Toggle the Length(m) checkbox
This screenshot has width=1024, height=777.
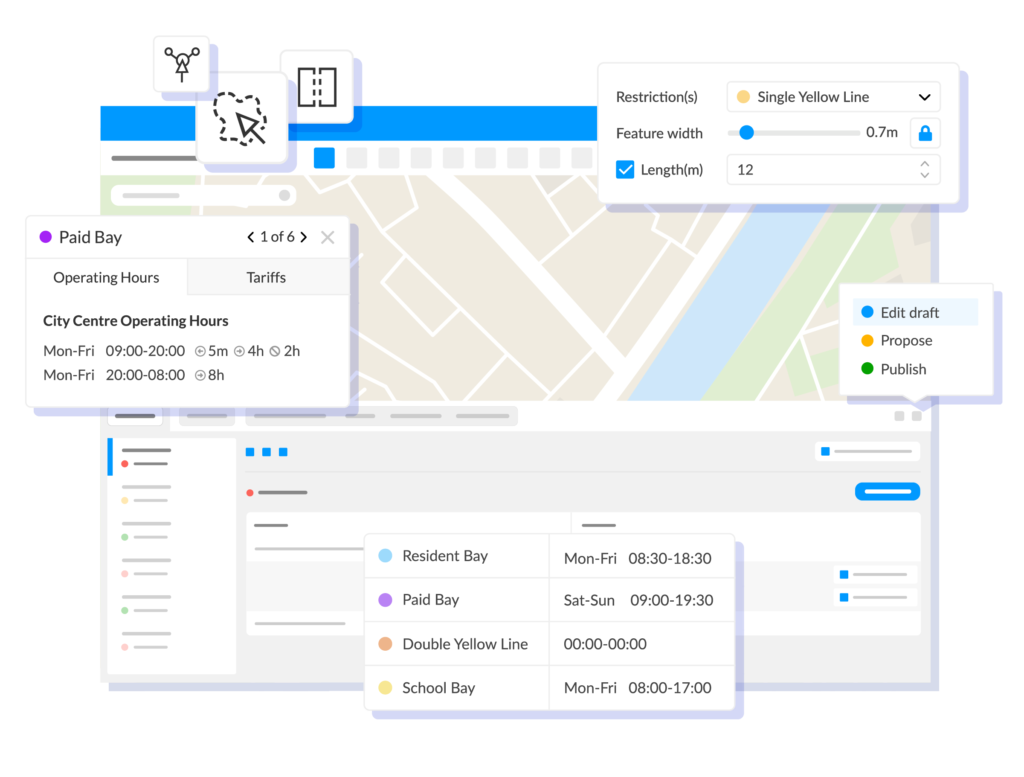click(625, 170)
